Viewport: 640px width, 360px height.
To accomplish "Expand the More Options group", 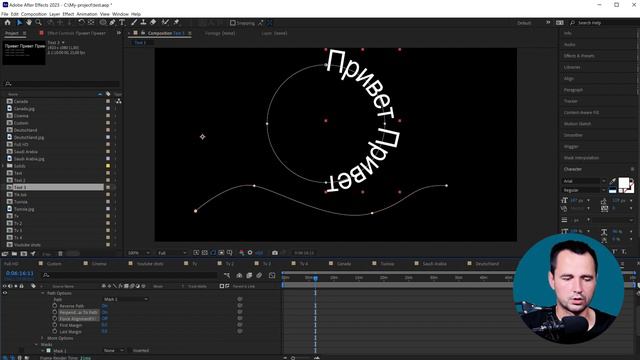I will click(43, 338).
